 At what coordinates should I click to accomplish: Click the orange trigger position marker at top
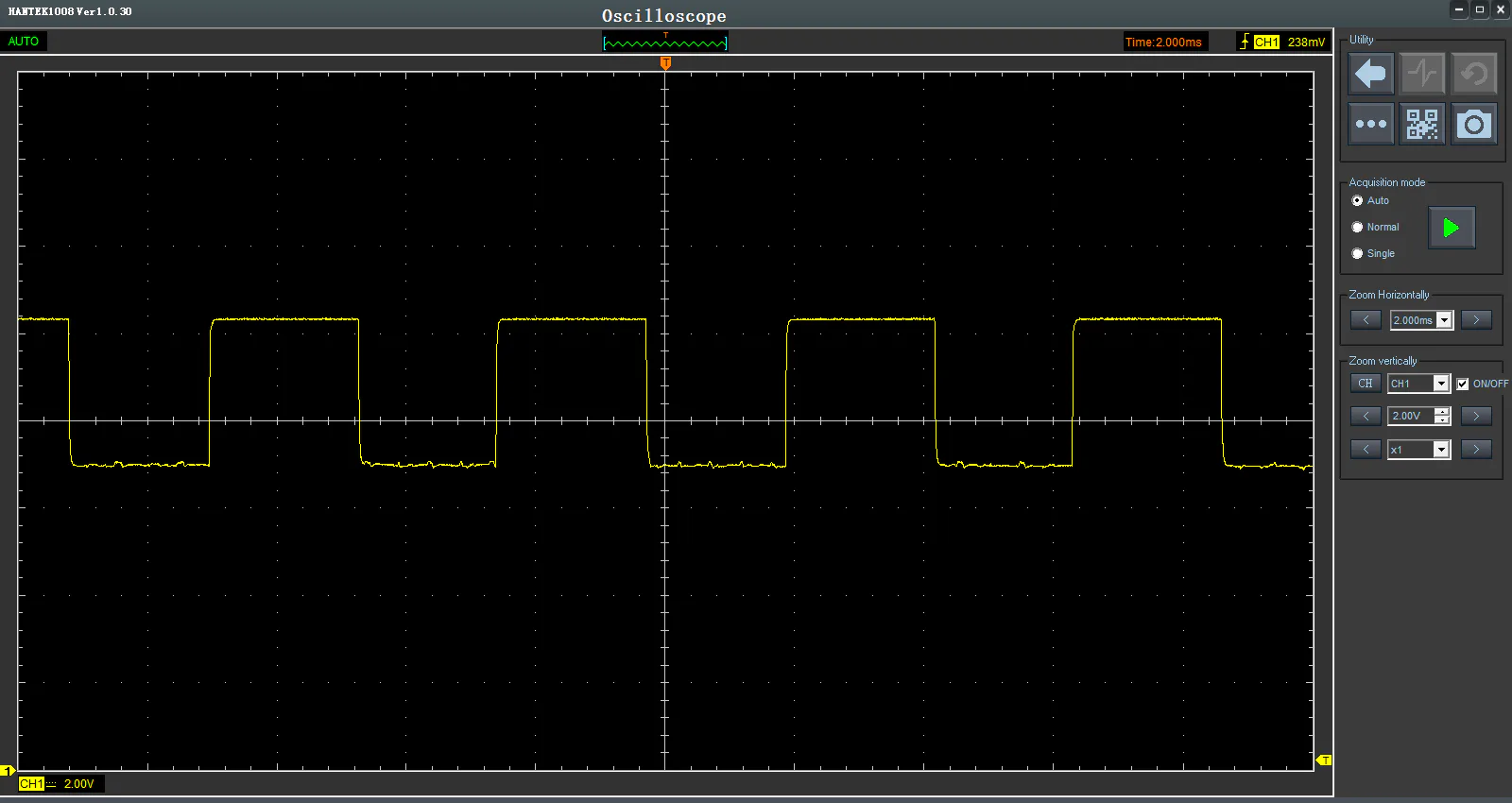coord(665,63)
